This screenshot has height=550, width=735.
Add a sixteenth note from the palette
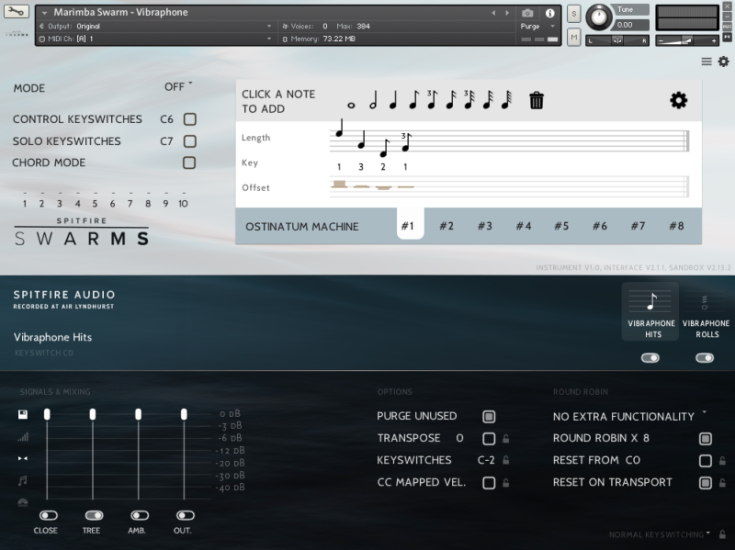tap(450, 100)
